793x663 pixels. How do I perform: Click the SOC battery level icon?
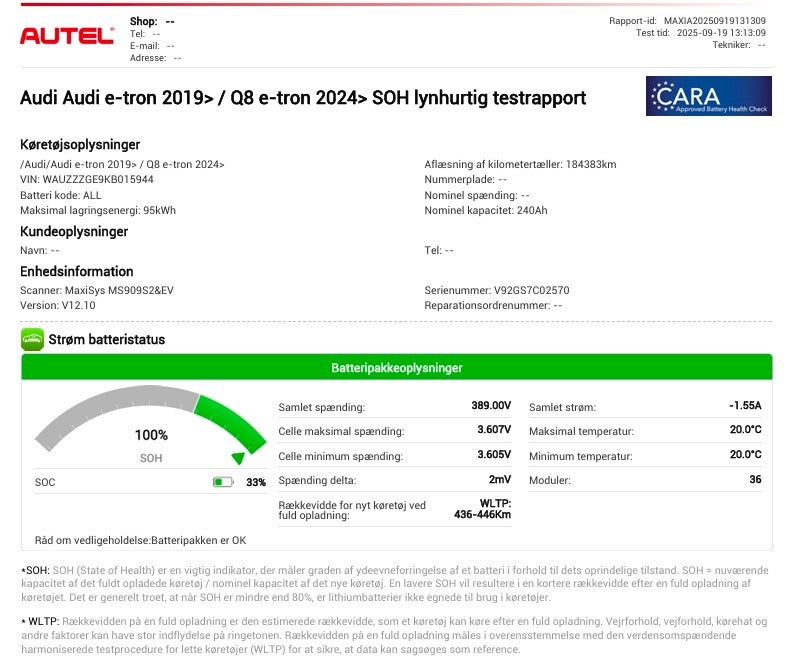tap(222, 482)
